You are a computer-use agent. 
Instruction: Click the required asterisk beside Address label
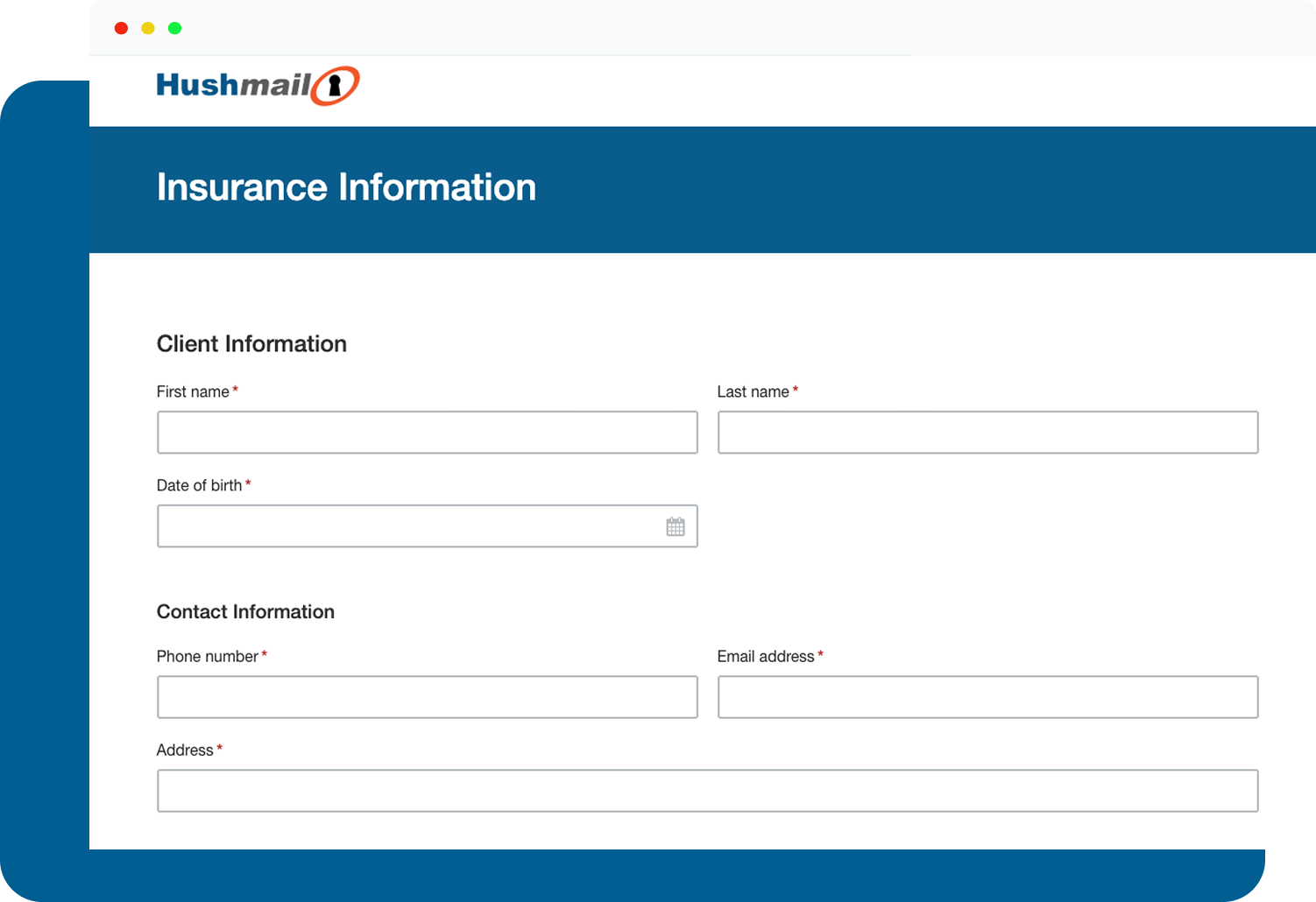(220, 747)
